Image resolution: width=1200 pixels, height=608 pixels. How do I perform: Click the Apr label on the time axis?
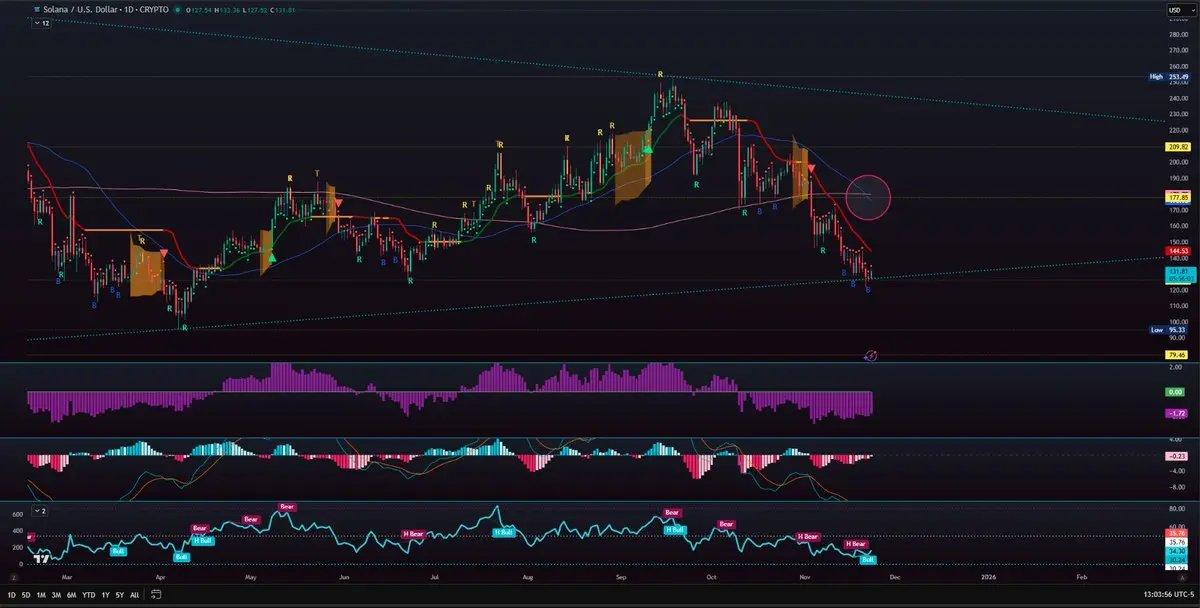coord(162,577)
